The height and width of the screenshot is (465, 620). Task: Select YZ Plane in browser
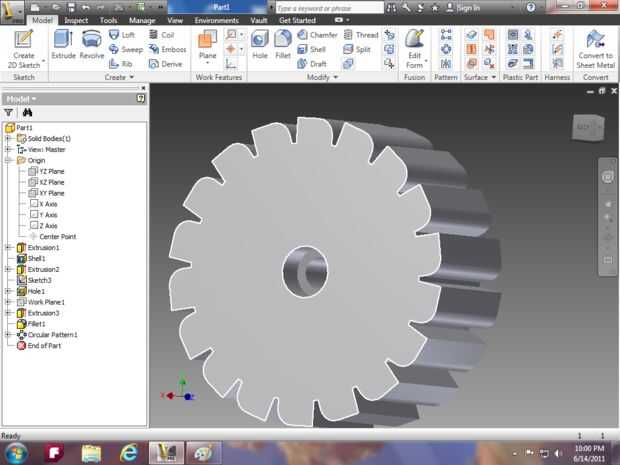[47, 171]
